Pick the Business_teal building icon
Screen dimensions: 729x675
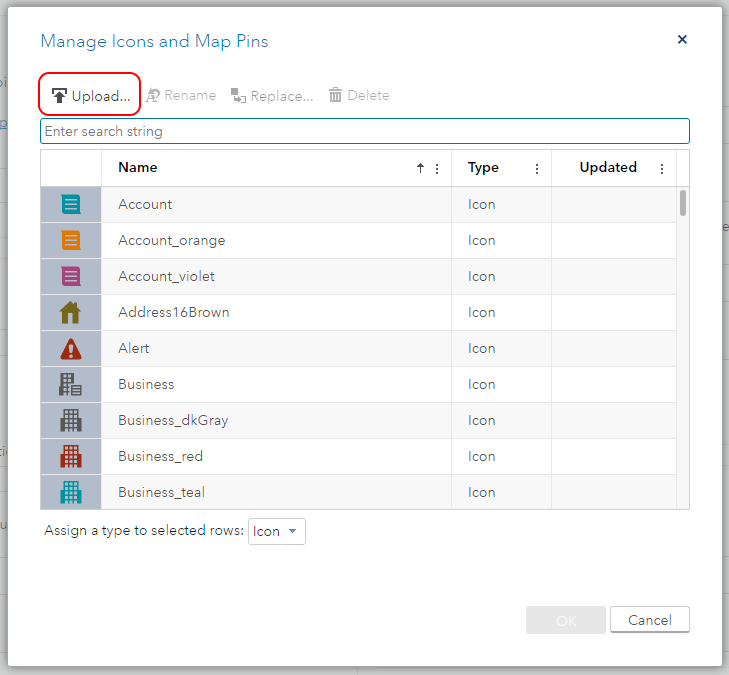[71, 493]
